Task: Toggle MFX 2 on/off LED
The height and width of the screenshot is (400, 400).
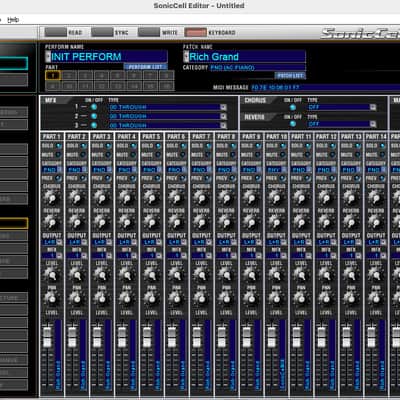Action: (x=94, y=116)
